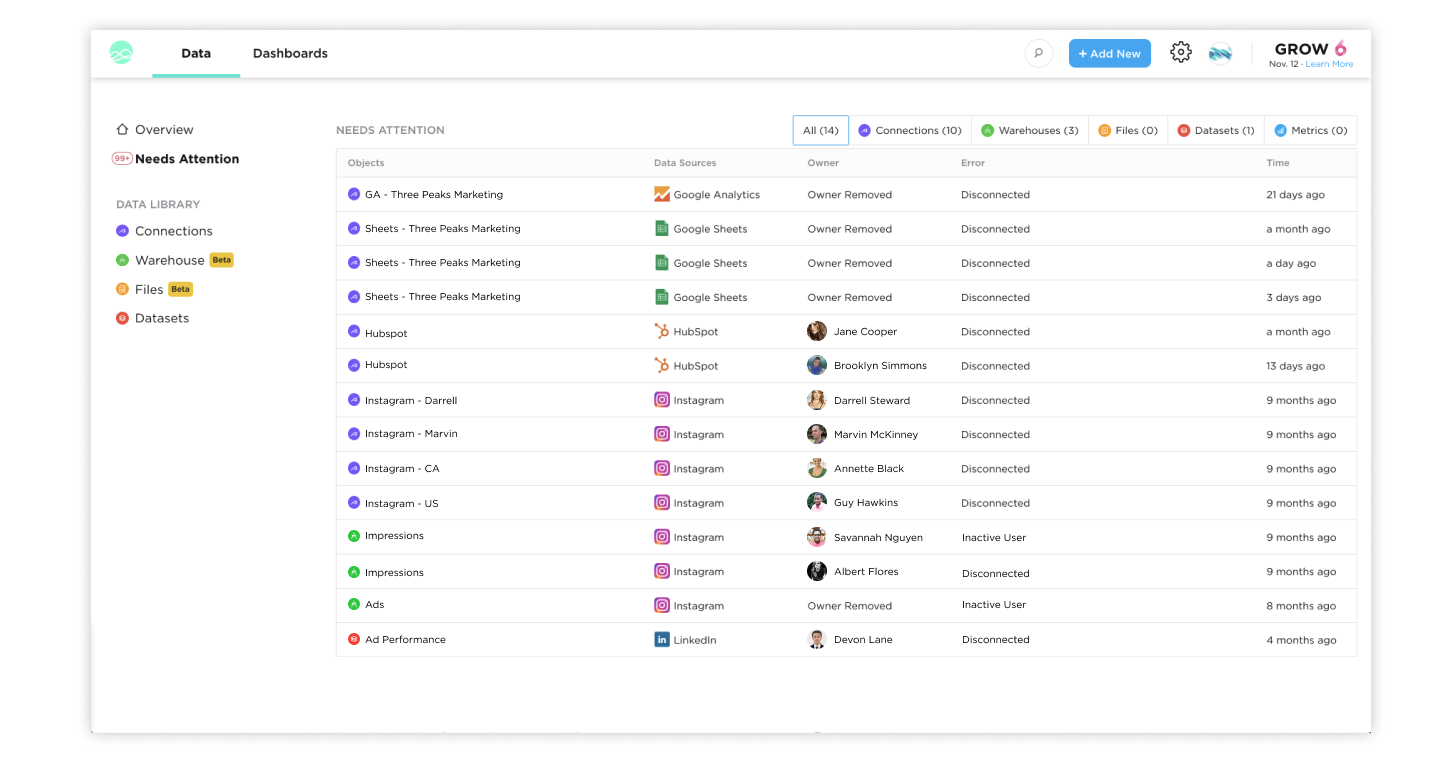Click the Grow logo in top-left corner
The height and width of the screenshot is (759, 1440).
(121, 53)
